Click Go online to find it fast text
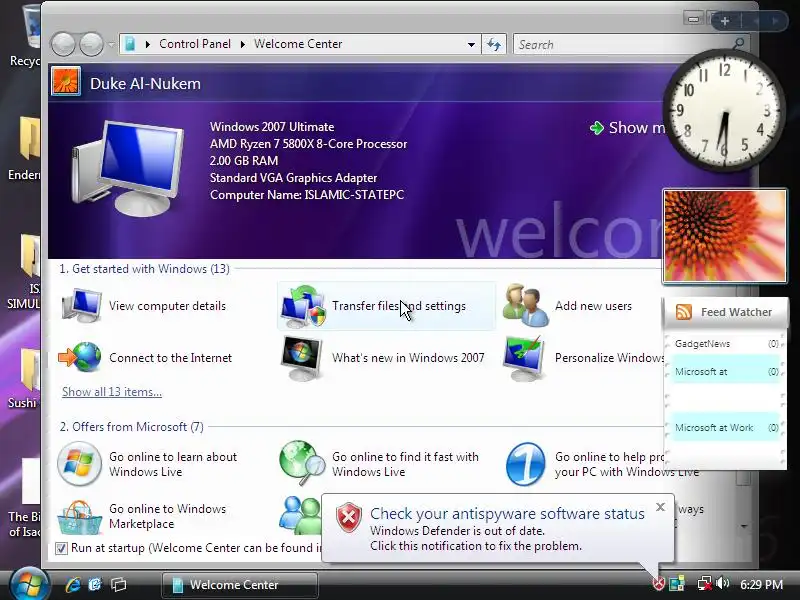This screenshot has width=800, height=600. coord(405,464)
